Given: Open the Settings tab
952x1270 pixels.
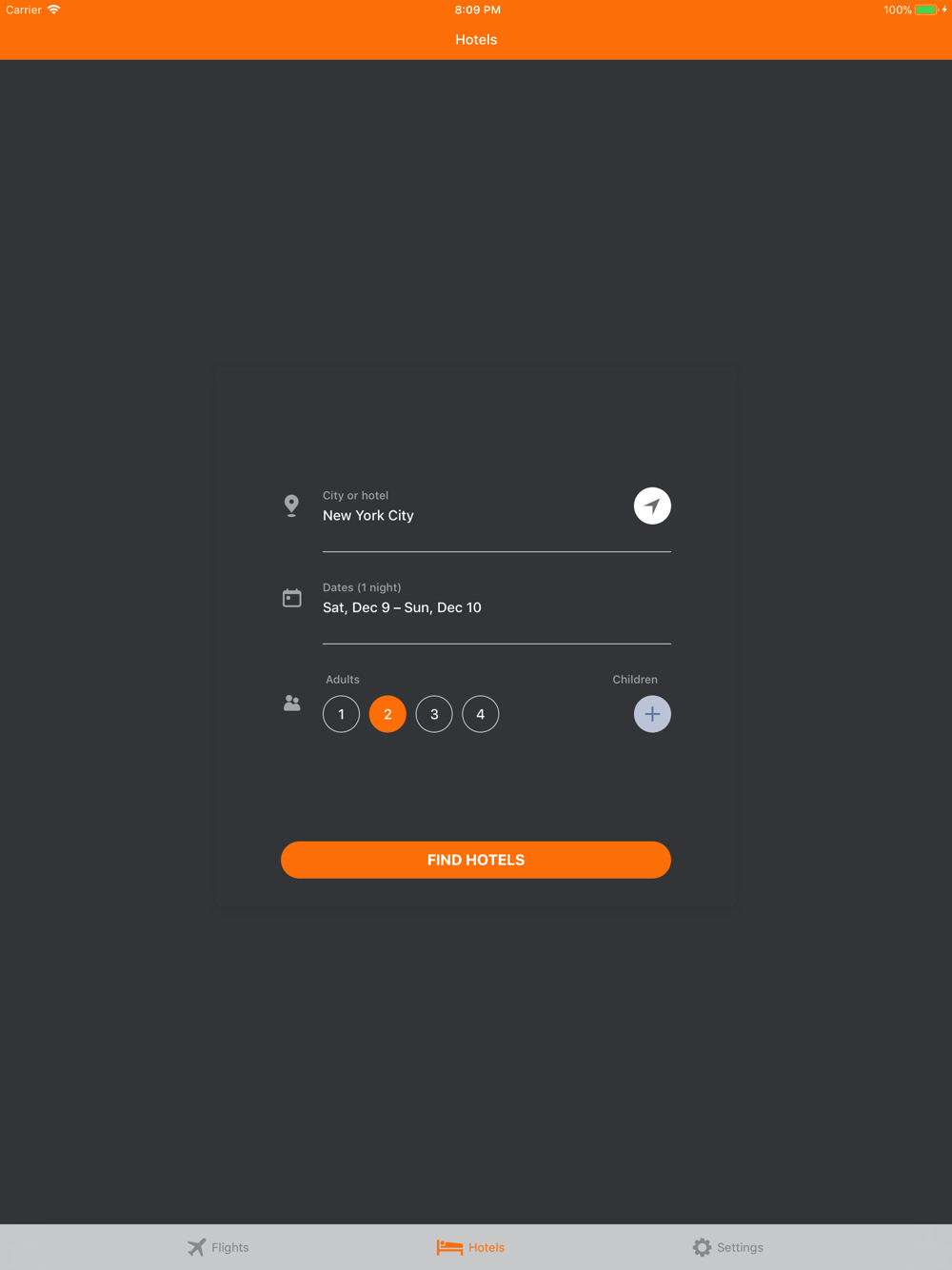Looking at the screenshot, I should pos(728,1247).
